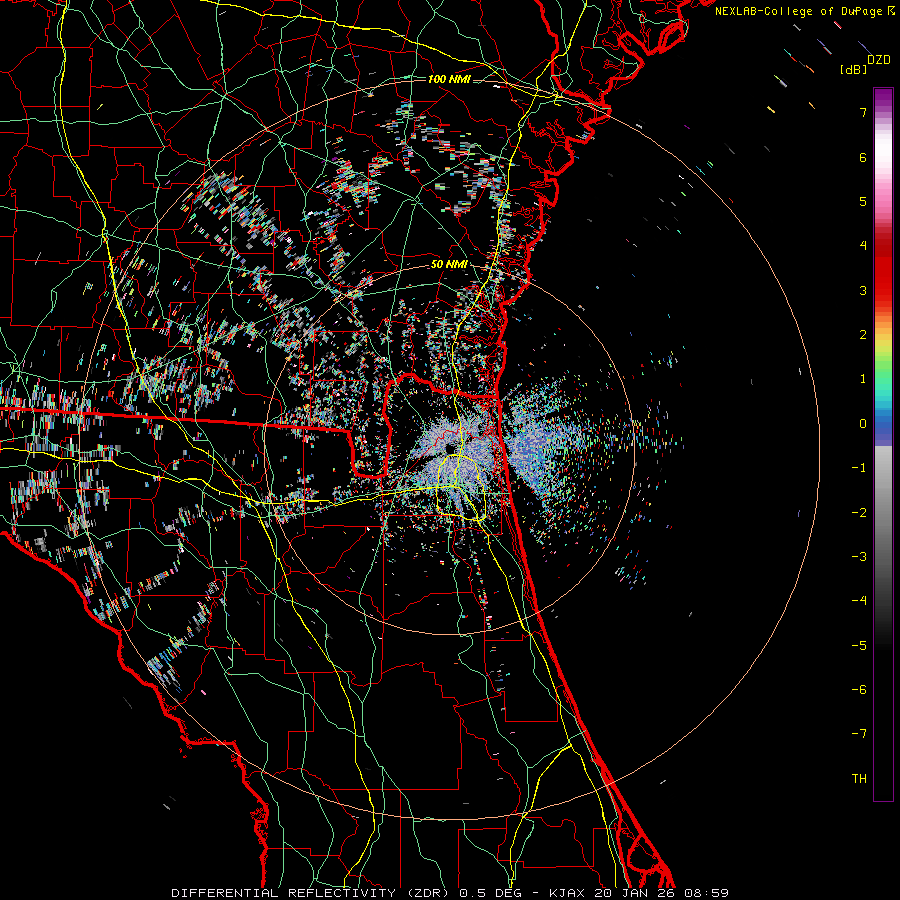Click the KJAX station identifier in the caption
The height and width of the screenshot is (900, 900).
[x=568, y=893]
